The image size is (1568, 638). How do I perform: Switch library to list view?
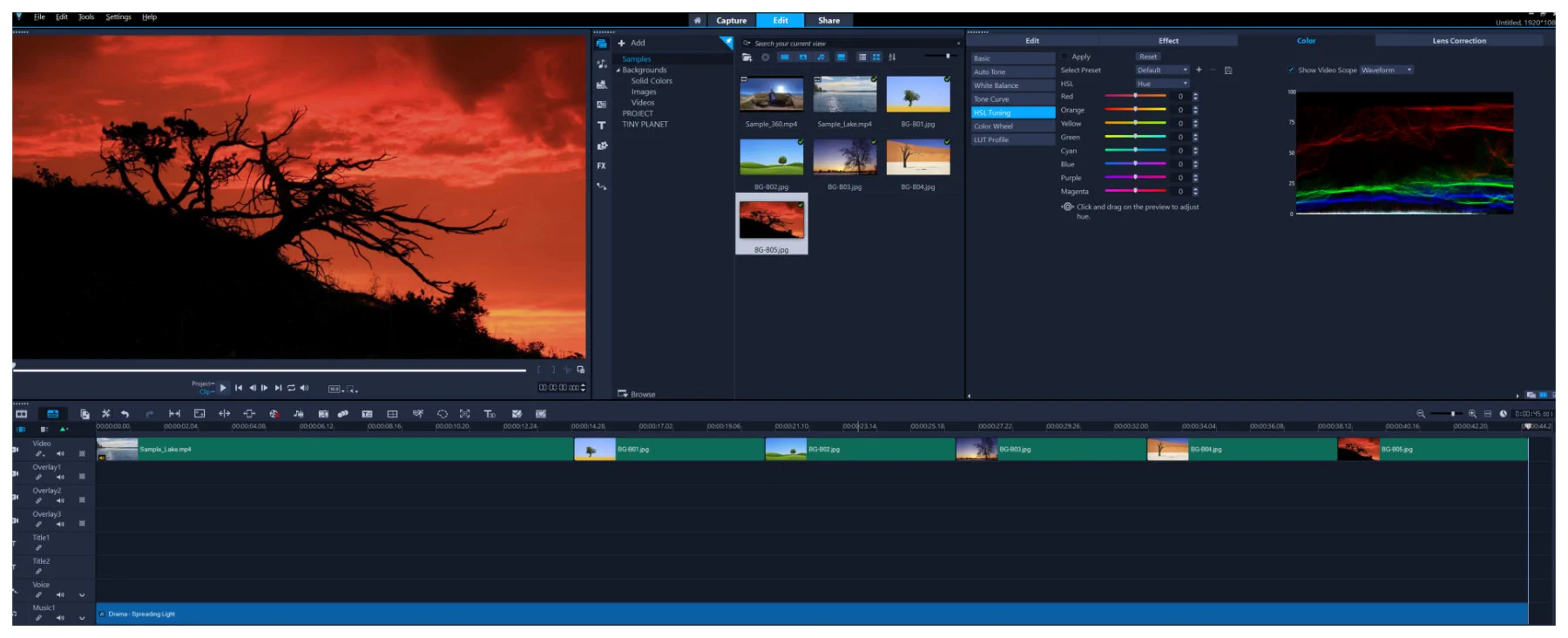862,58
